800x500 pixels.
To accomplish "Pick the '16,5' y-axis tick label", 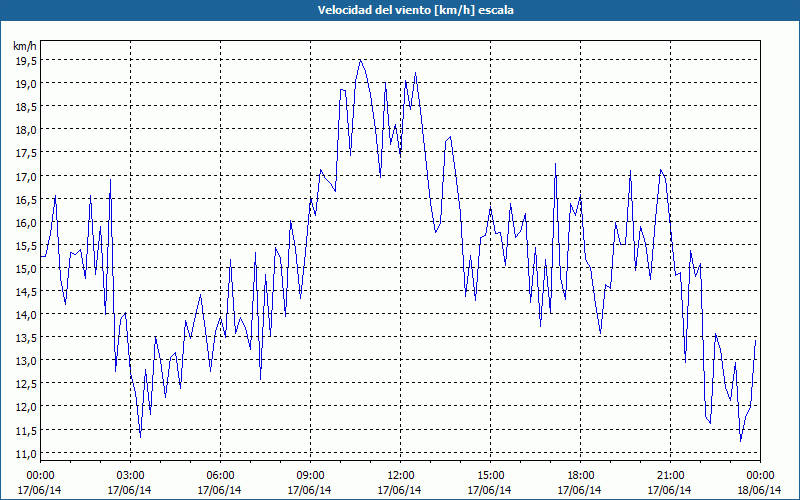I will tap(26, 199).
